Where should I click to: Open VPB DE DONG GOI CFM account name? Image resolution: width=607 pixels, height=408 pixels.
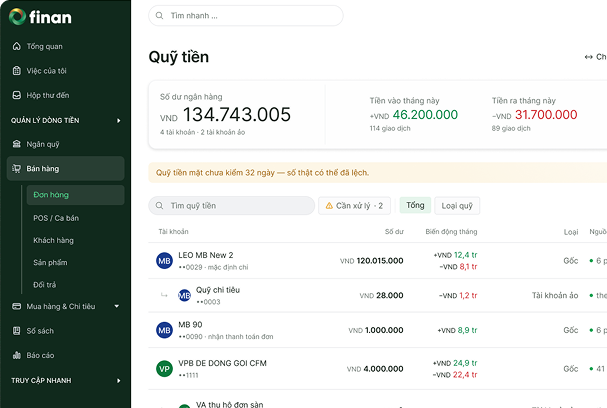pos(222,363)
